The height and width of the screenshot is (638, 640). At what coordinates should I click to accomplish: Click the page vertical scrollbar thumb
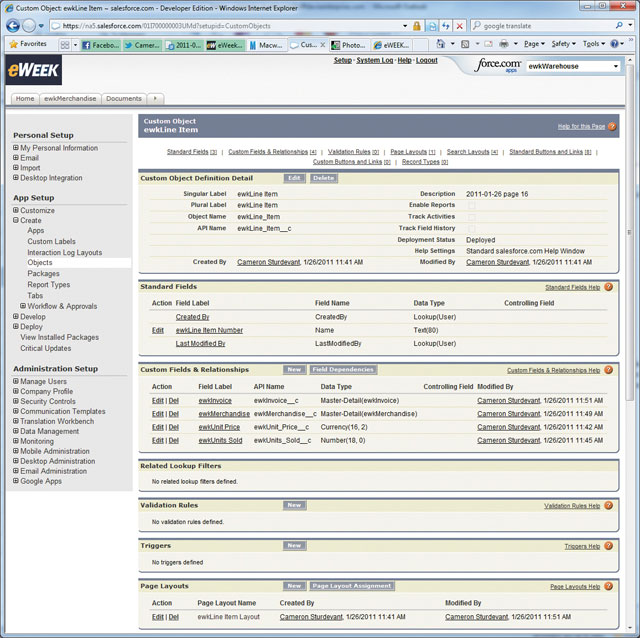[x=629, y=231]
